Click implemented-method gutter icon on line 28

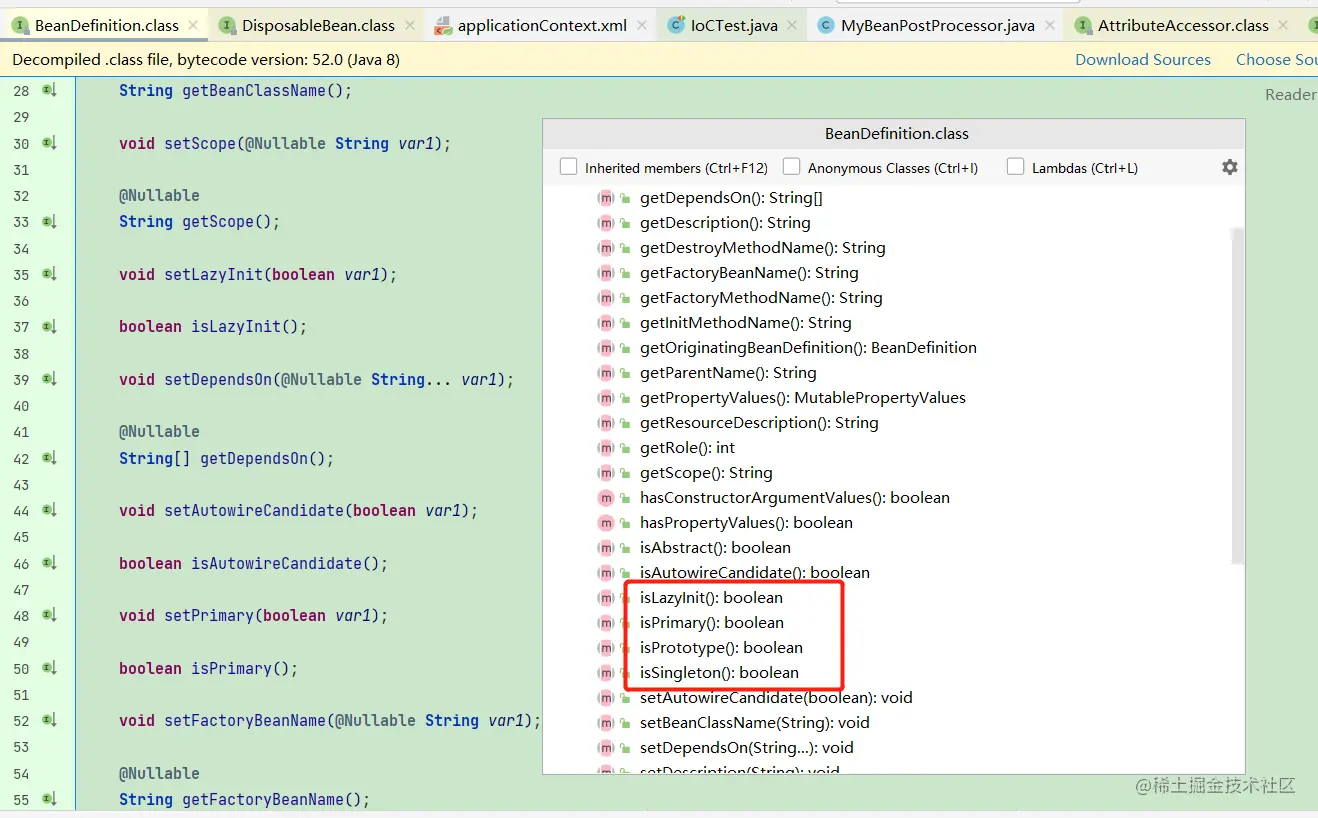coord(49,91)
